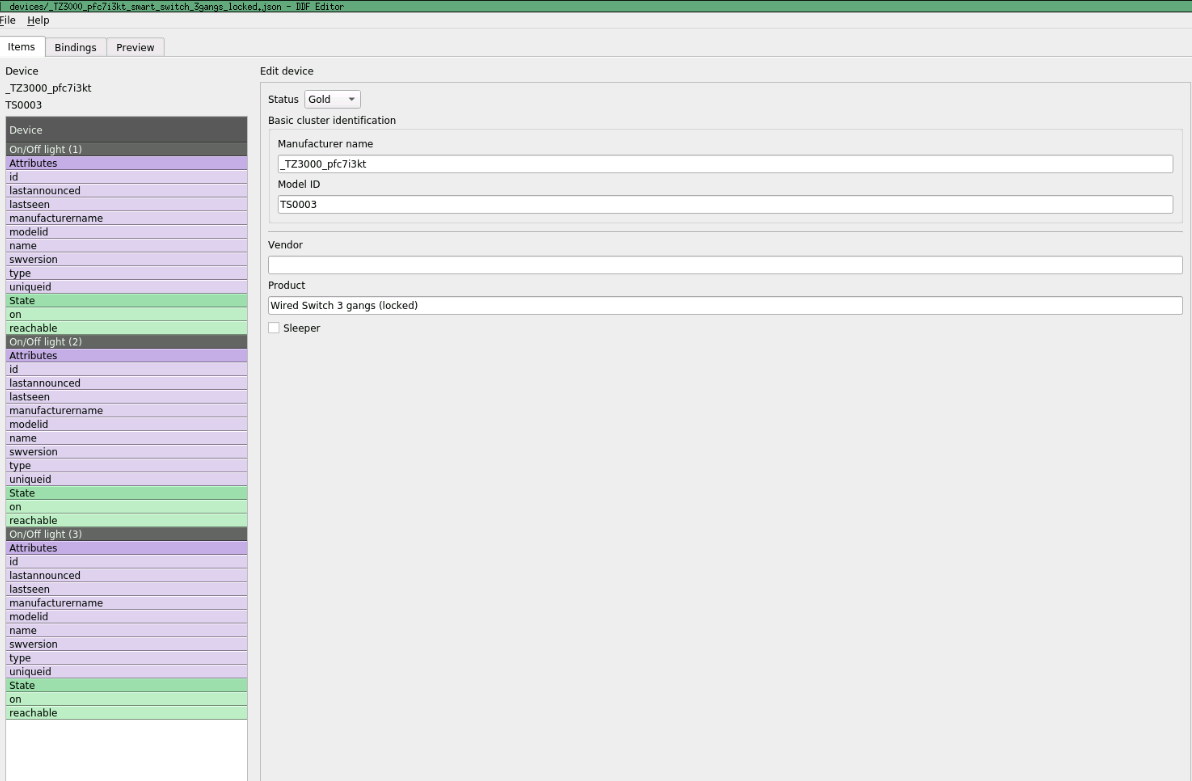1192x781 pixels.
Task: Open the Status Gold dropdown
Action: pyautogui.click(x=332, y=100)
